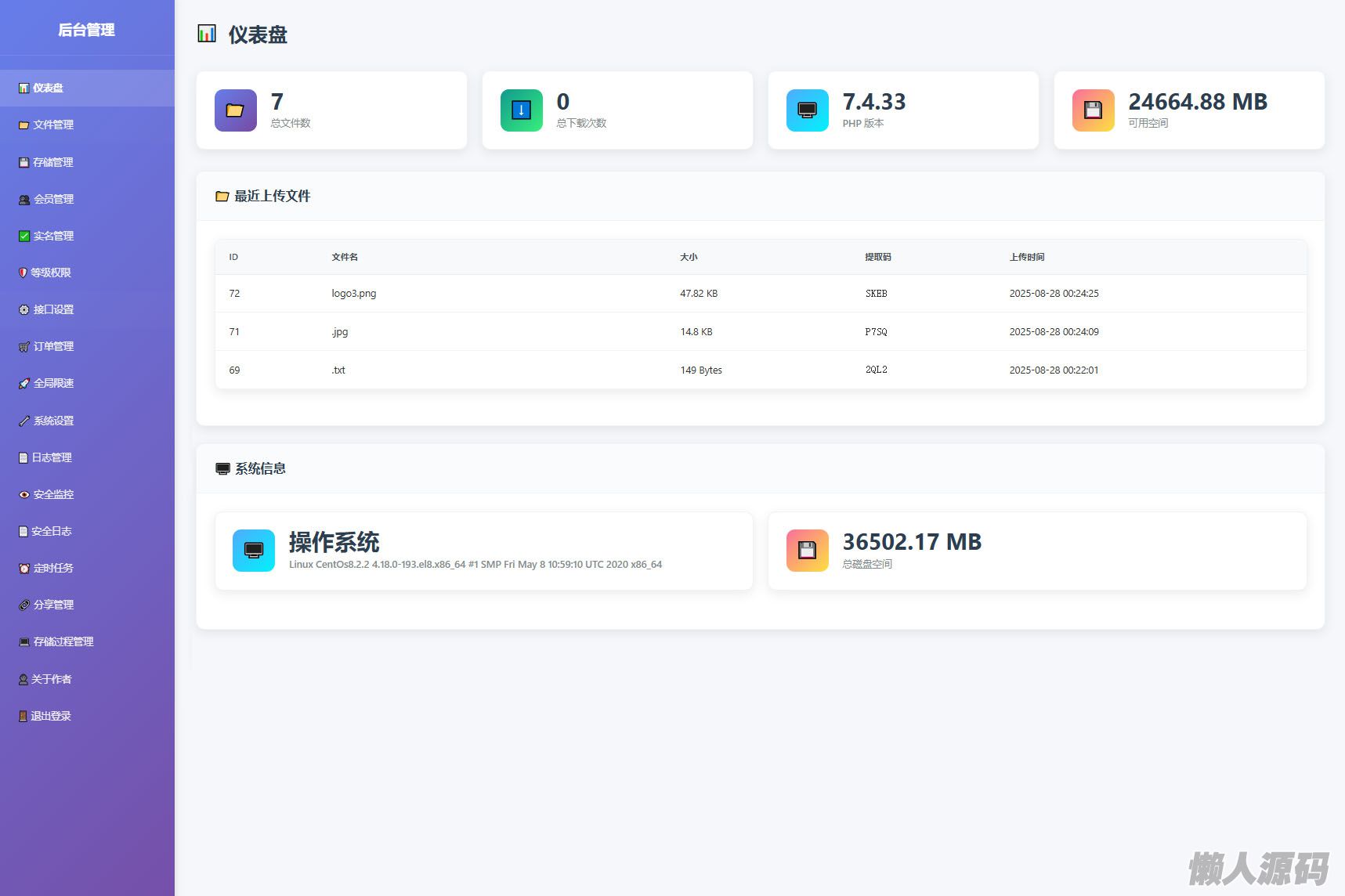Image resolution: width=1345 pixels, height=896 pixels.
Task: Open 安全监控 in the sidebar
Action: point(52,494)
